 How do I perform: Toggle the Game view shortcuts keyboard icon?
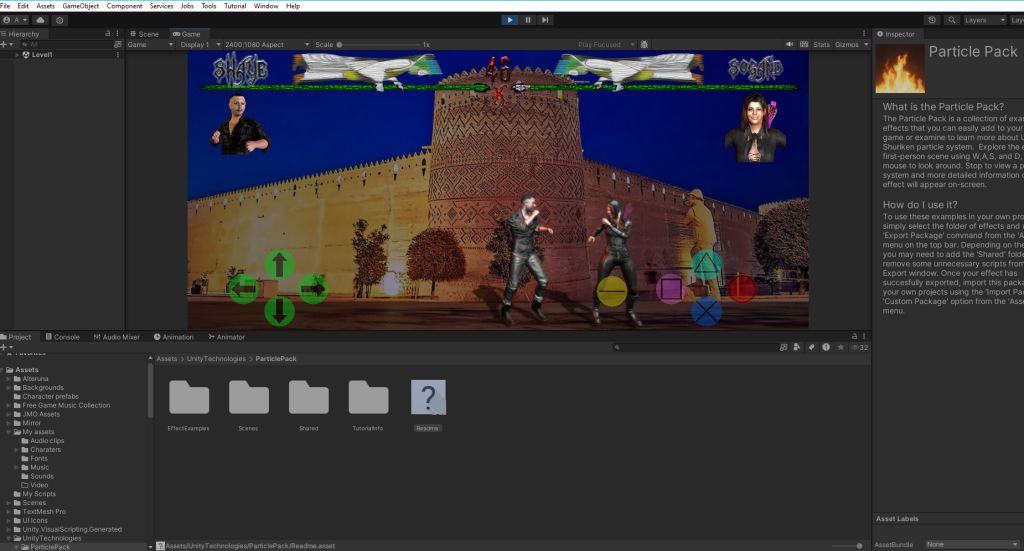pos(804,44)
